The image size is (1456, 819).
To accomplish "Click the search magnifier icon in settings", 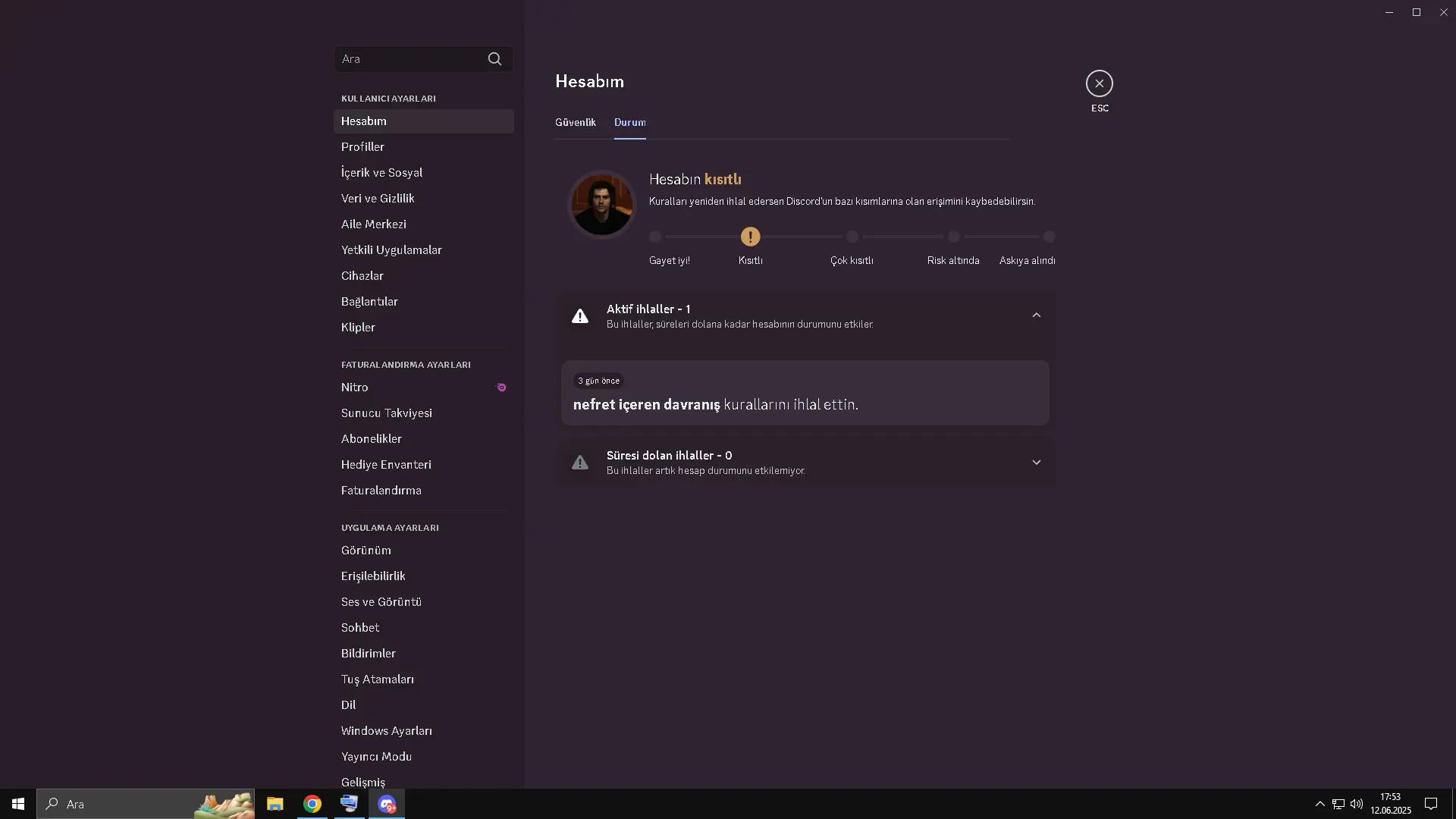I will click(x=494, y=59).
